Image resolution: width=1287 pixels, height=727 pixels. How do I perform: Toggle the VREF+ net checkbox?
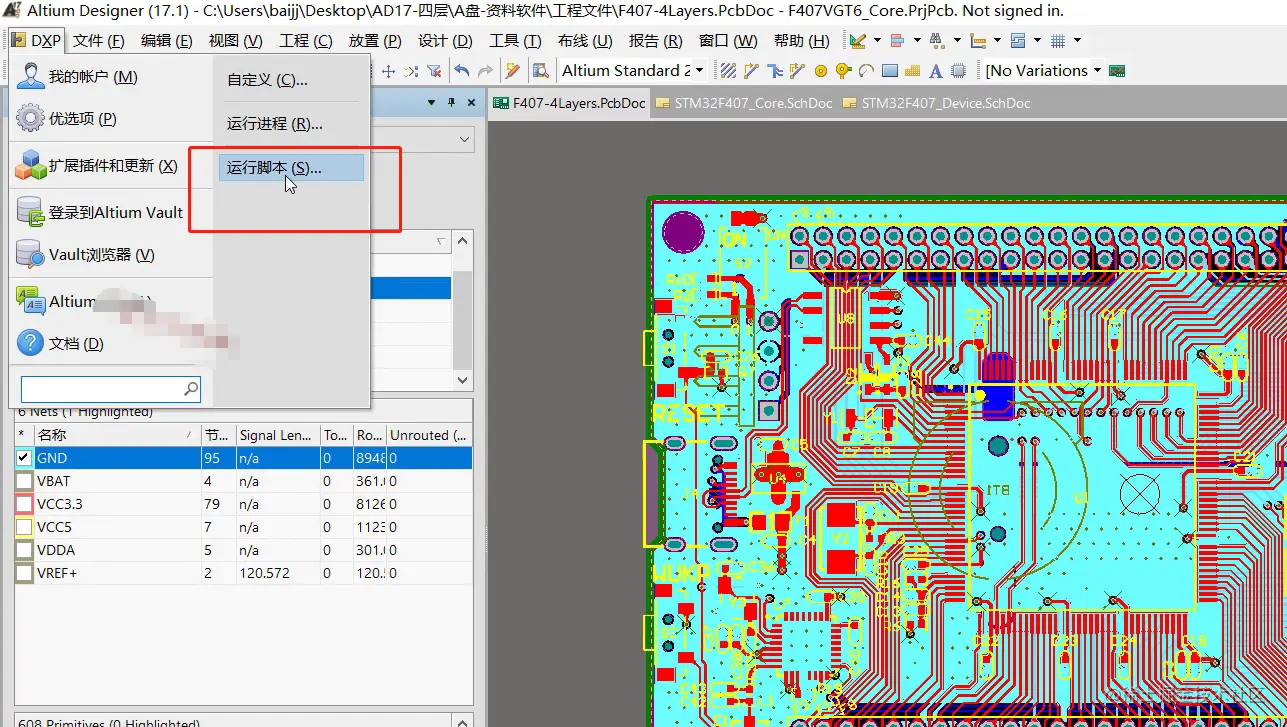pyautogui.click(x=24, y=573)
